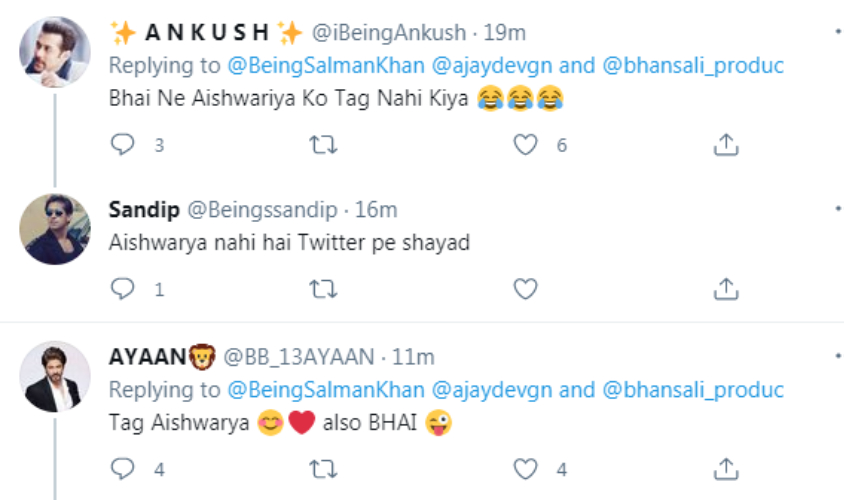Like AYAAN's tweet with 4 likes
This screenshot has height=500, width=844.
tap(525, 468)
